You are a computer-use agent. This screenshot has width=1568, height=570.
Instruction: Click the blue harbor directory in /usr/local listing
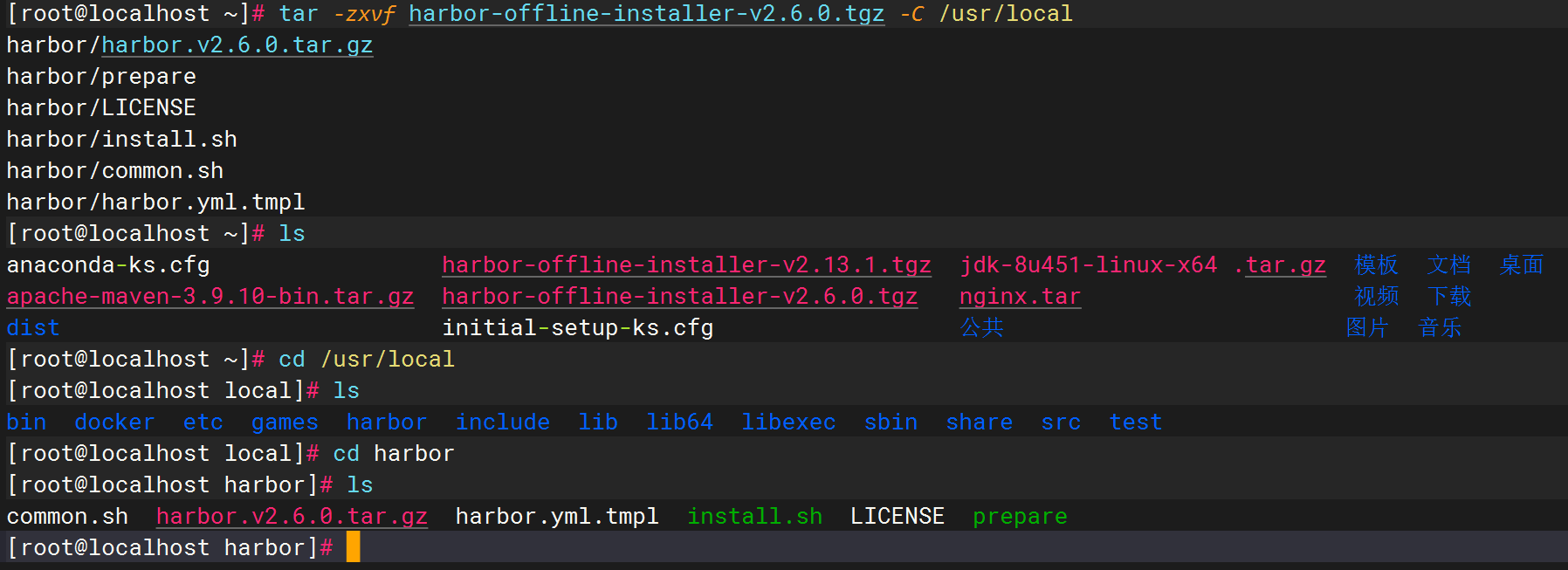[x=387, y=422]
